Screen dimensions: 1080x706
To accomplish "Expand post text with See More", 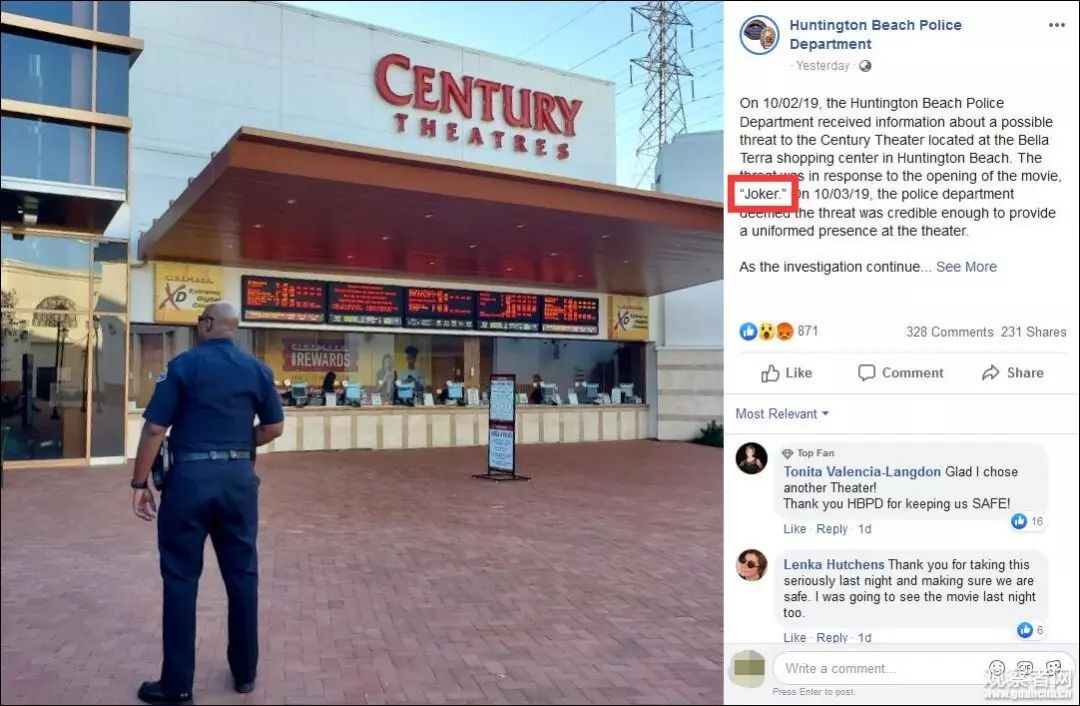I will click(x=966, y=267).
